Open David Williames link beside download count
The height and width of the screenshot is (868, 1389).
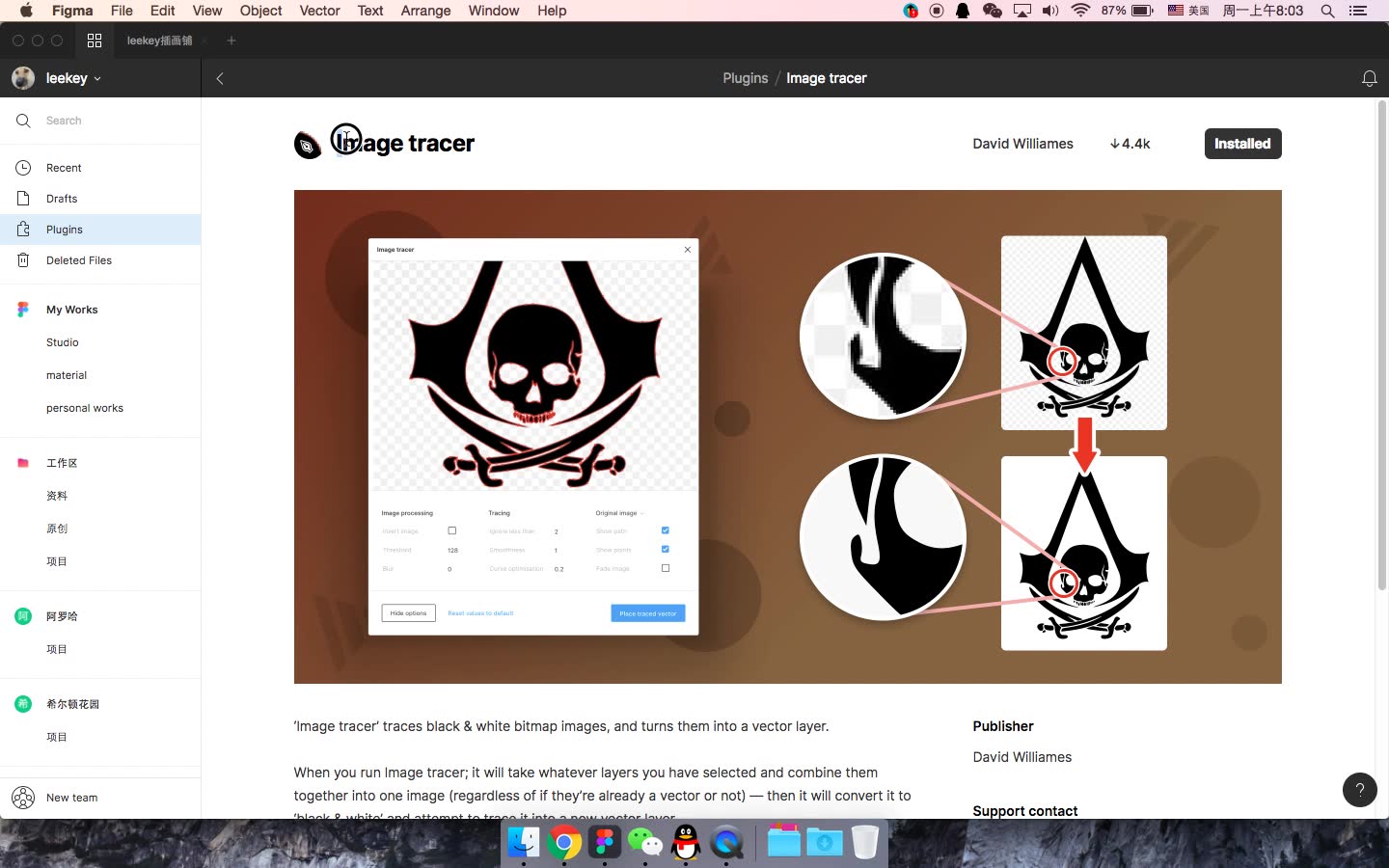click(1022, 144)
